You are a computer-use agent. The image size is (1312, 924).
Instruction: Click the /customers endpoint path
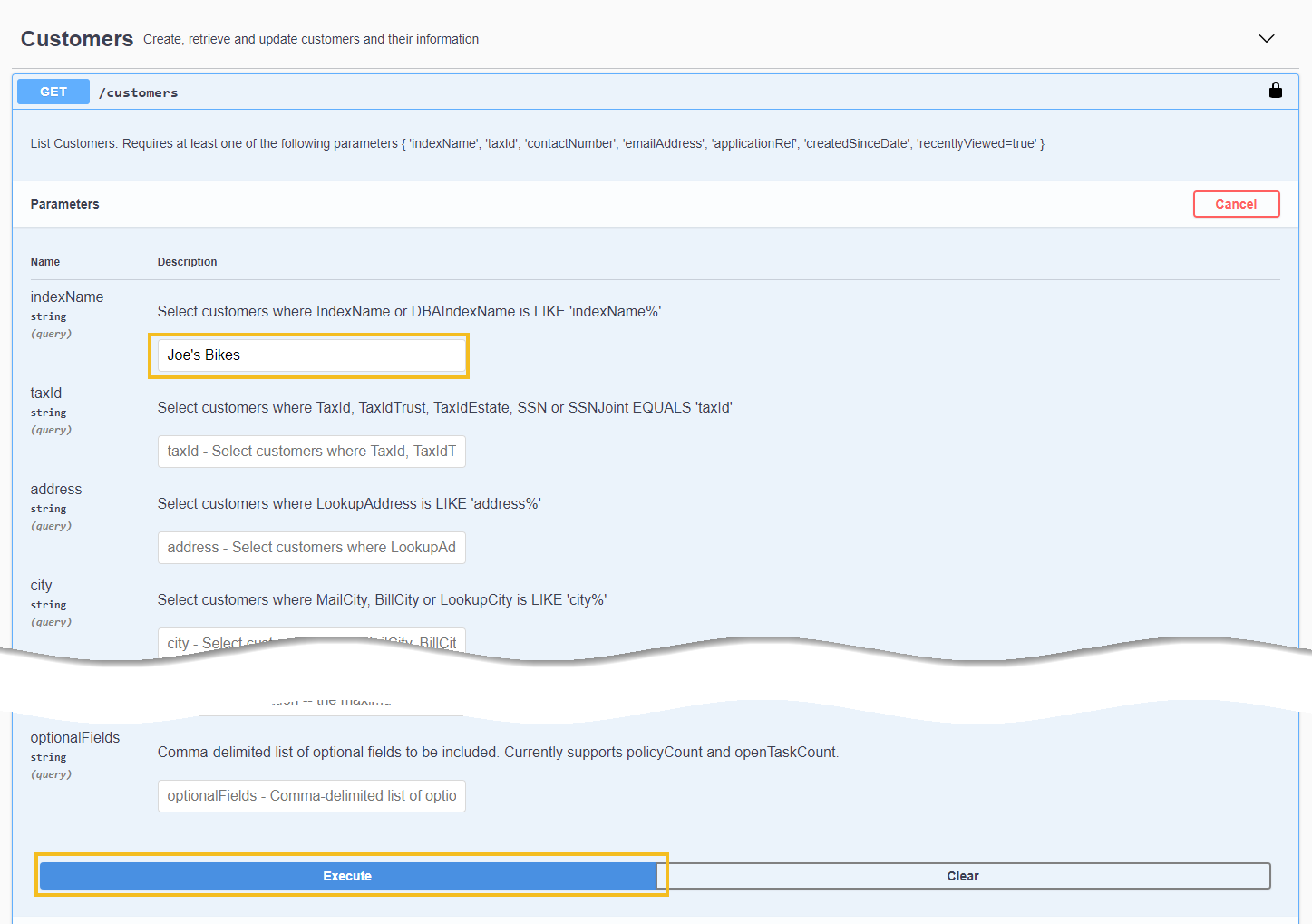coord(138,92)
